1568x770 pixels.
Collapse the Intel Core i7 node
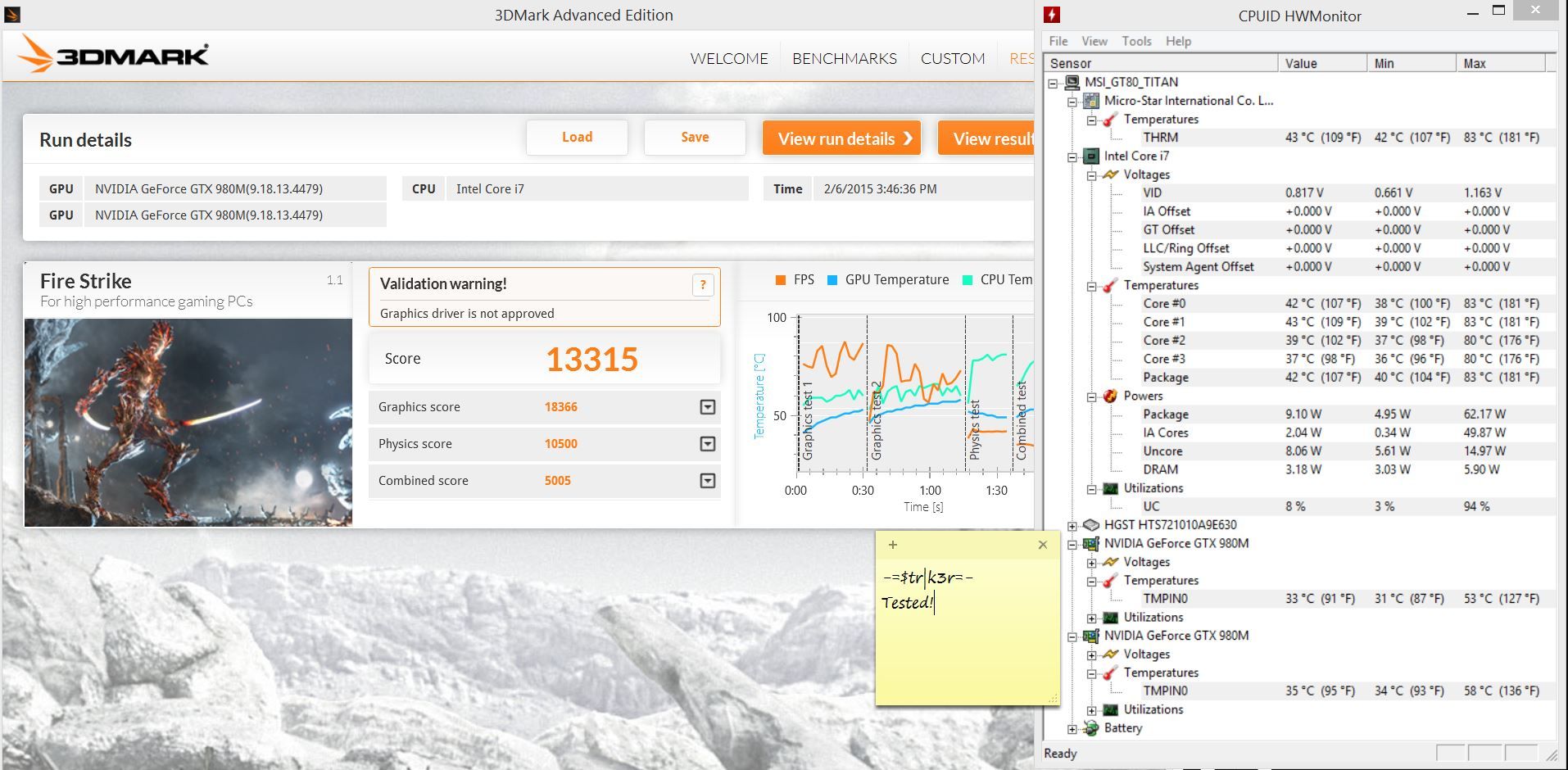(1072, 156)
